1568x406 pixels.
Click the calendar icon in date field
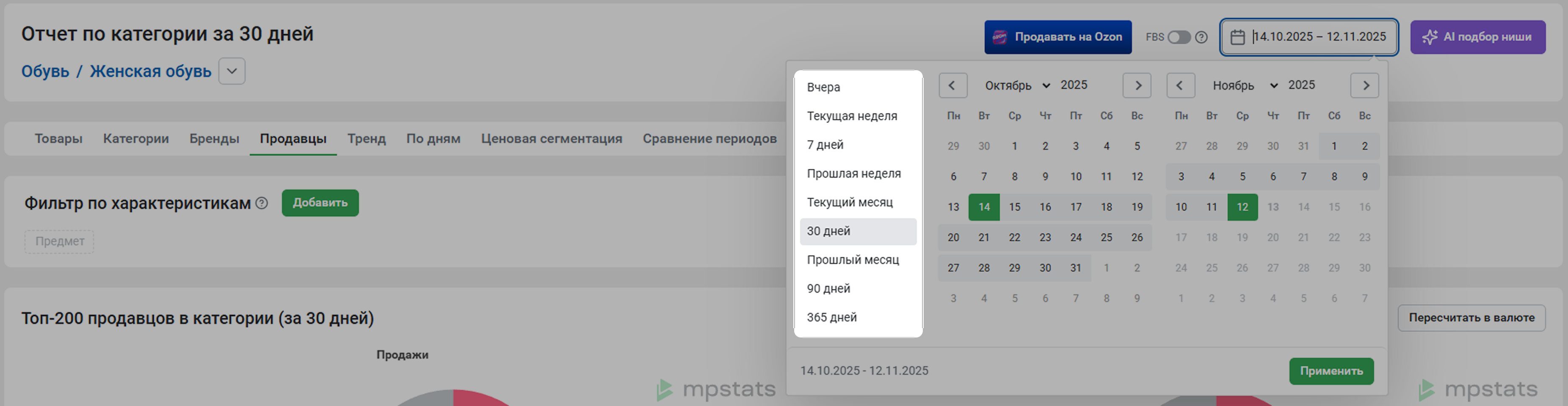pos(1237,37)
